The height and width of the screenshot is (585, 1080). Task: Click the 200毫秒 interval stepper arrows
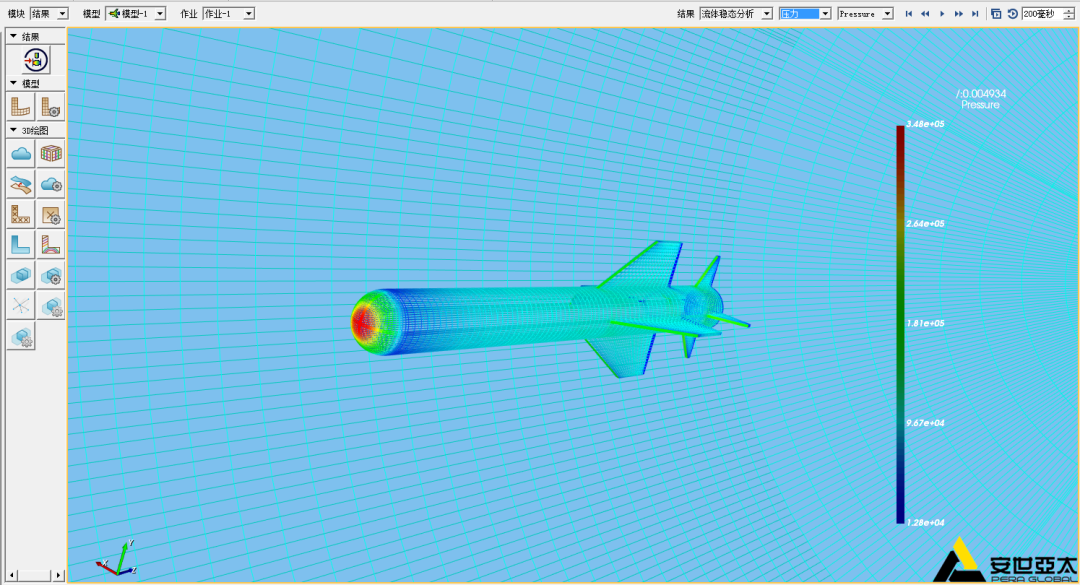coord(1068,14)
